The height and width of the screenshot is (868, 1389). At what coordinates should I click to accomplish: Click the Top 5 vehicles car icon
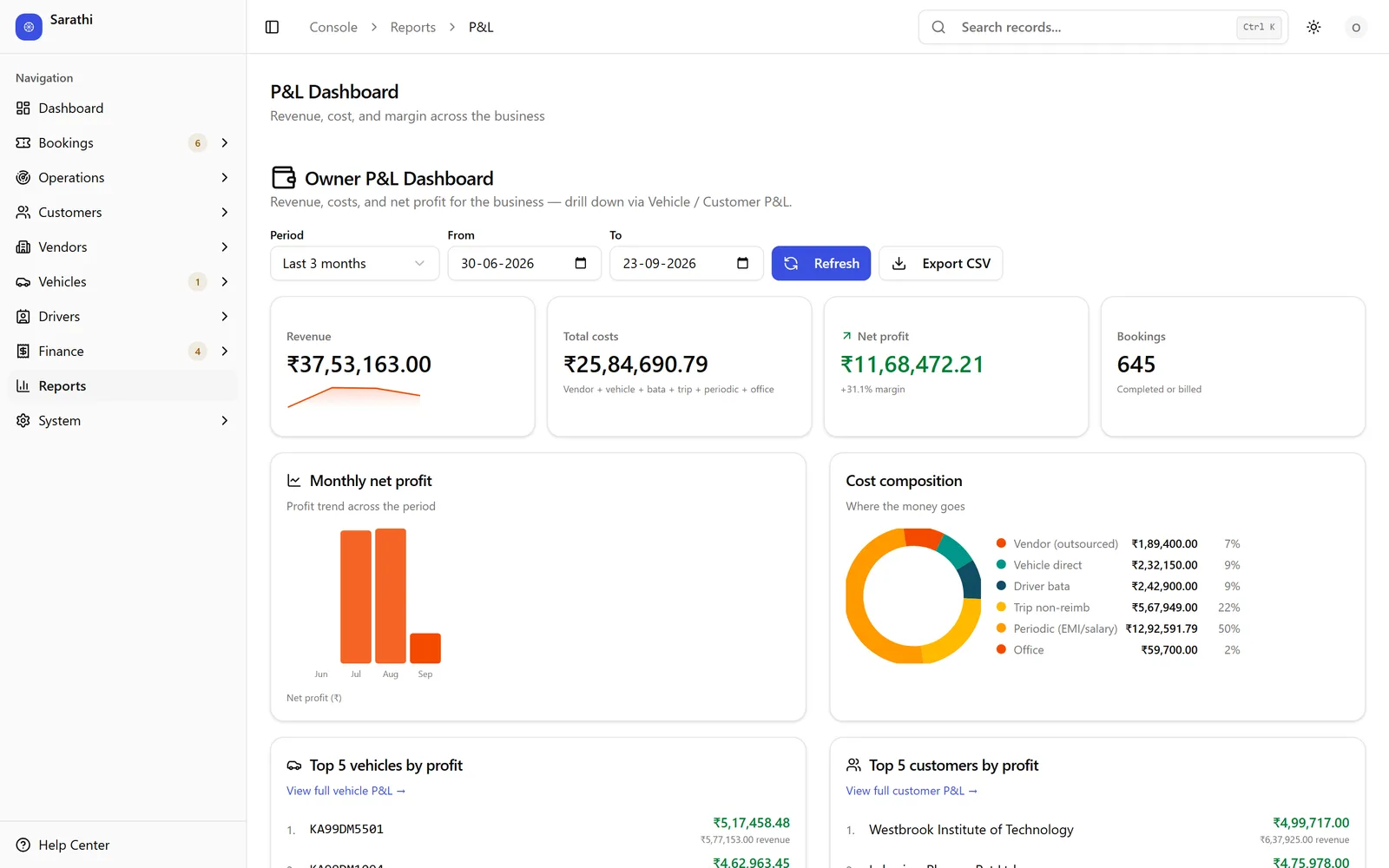pos(294,766)
